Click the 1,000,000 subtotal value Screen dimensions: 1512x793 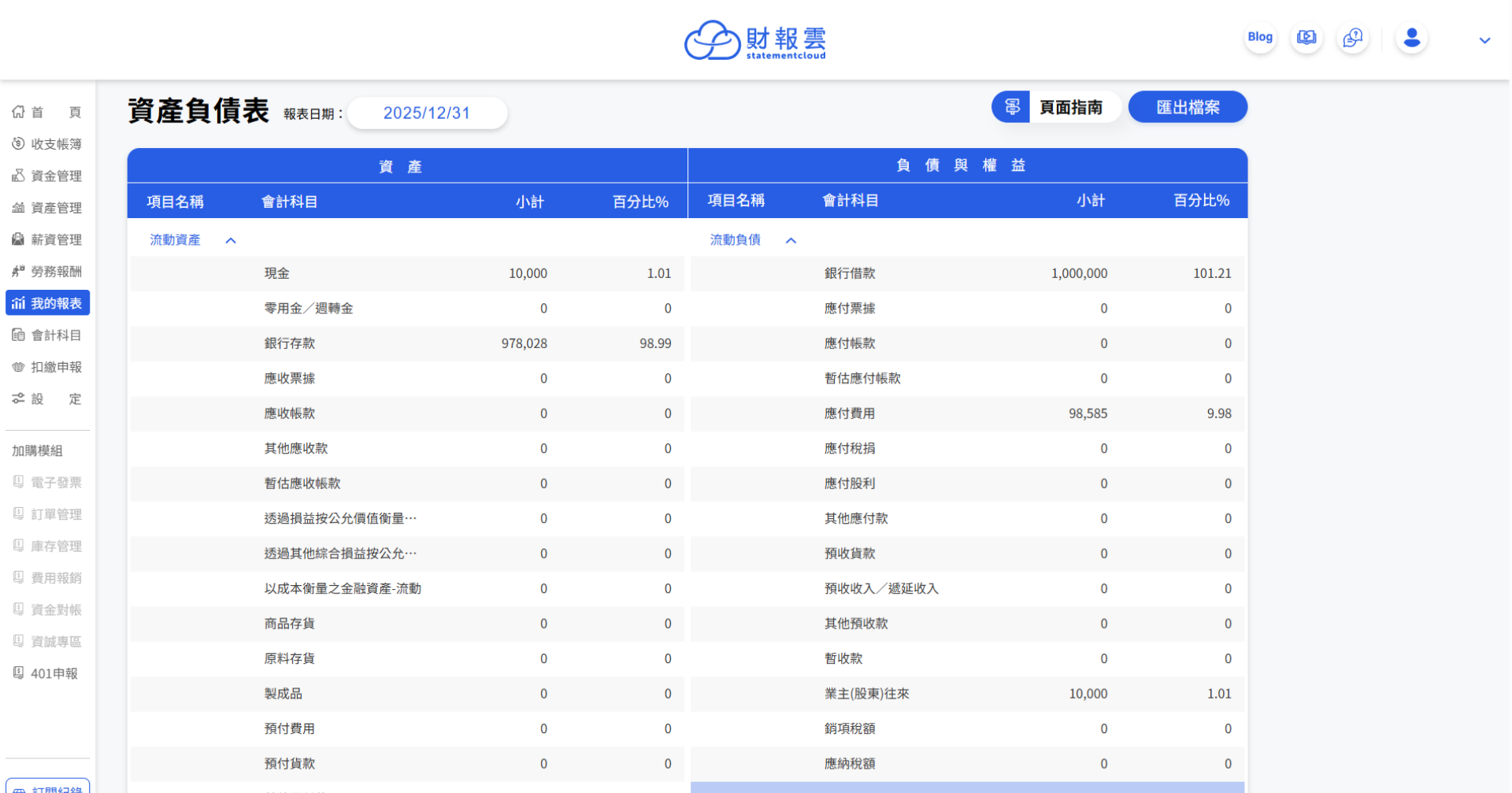pos(1080,273)
